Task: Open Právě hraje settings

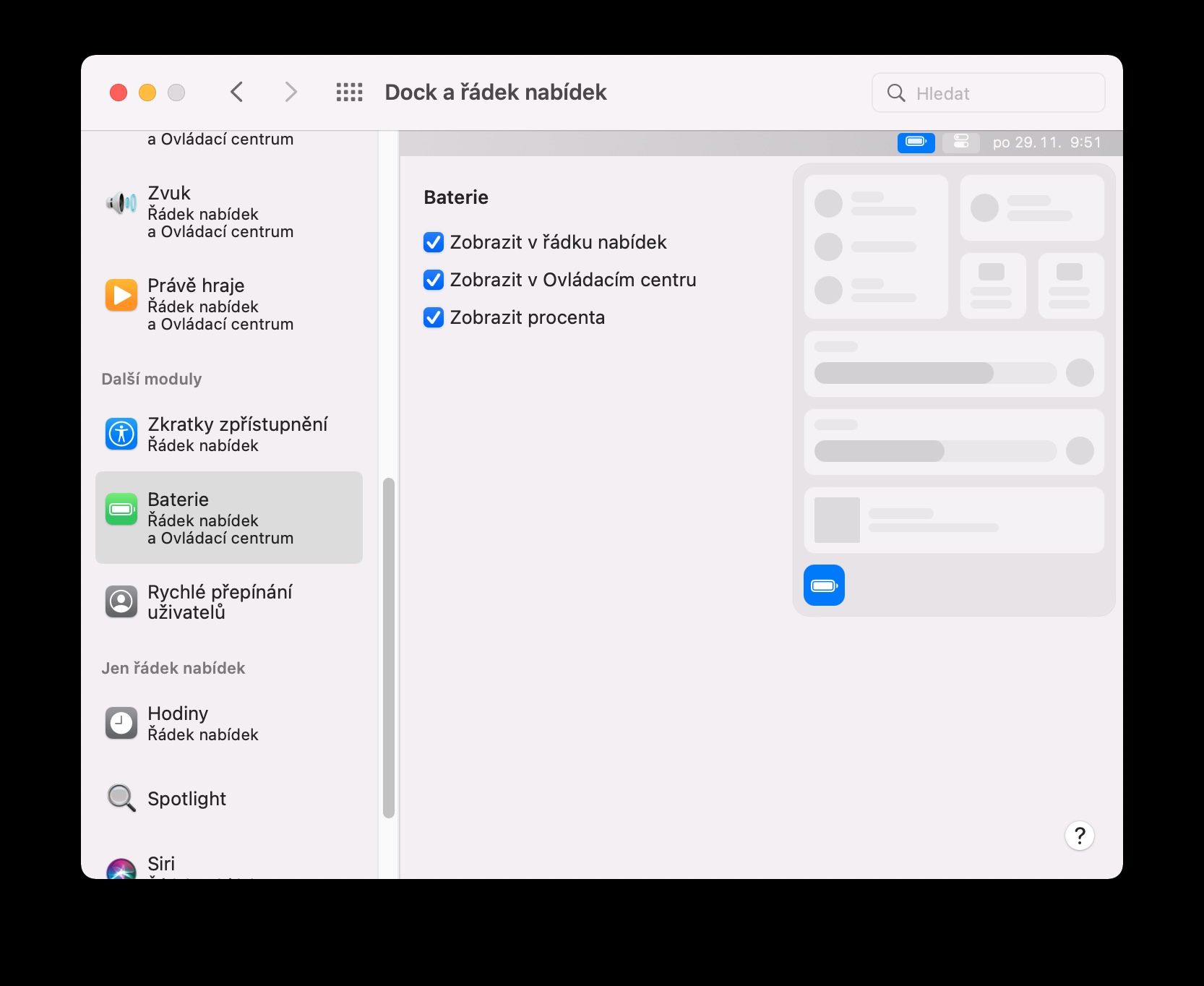Action: pos(229,304)
